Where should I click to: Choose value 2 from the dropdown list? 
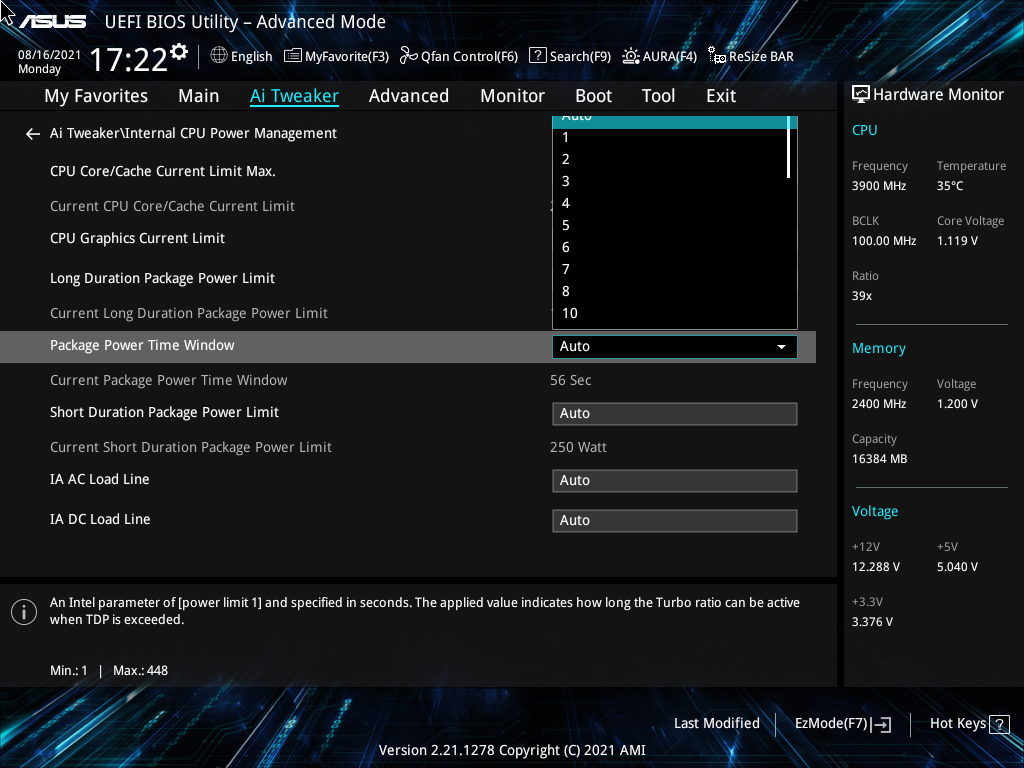pos(671,159)
